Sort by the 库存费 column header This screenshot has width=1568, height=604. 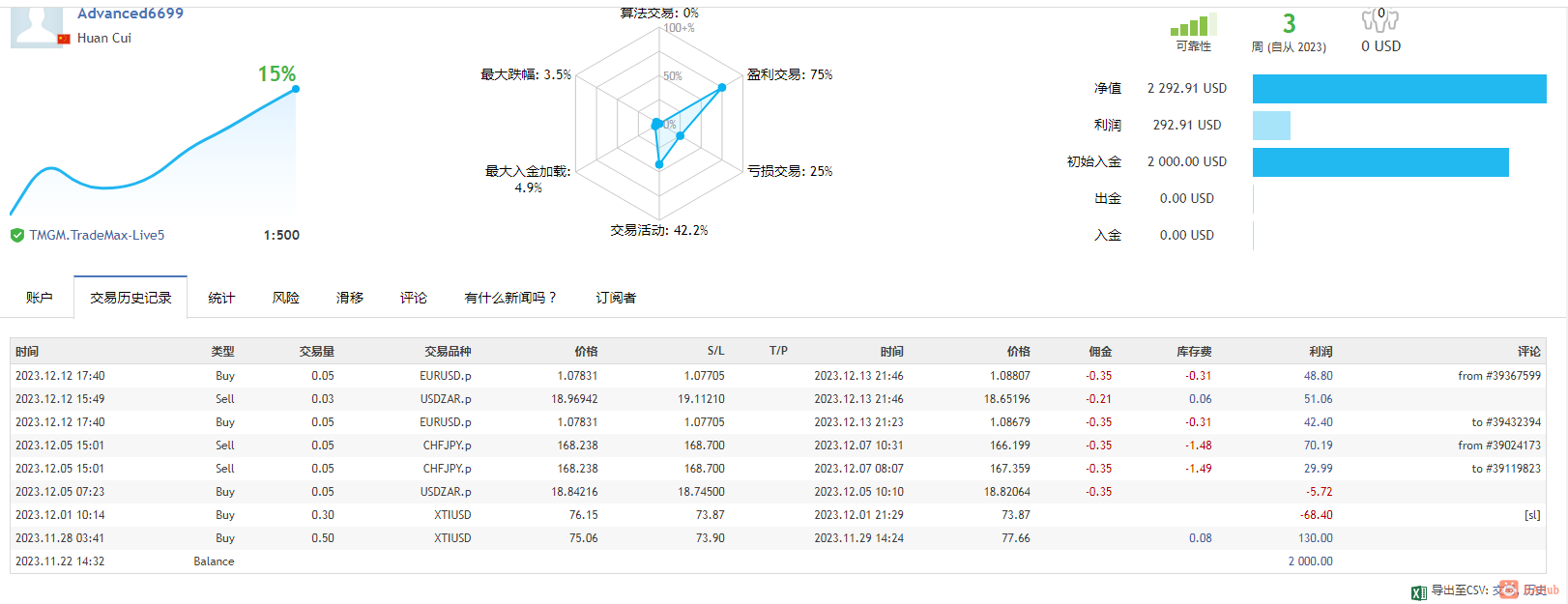[x=1194, y=352]
